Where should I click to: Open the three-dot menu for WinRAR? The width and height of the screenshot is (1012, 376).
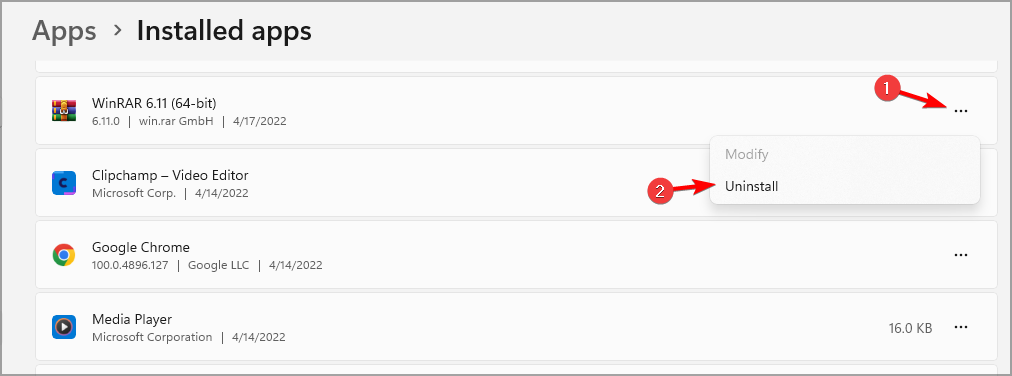click(x=960, y=111)
